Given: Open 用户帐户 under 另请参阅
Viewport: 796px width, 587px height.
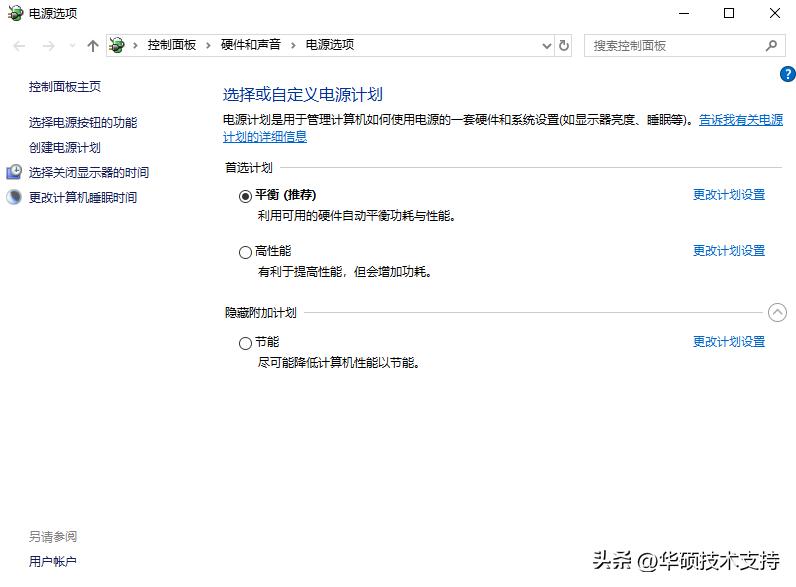Looking at the screenshot, I should point(53,561).
